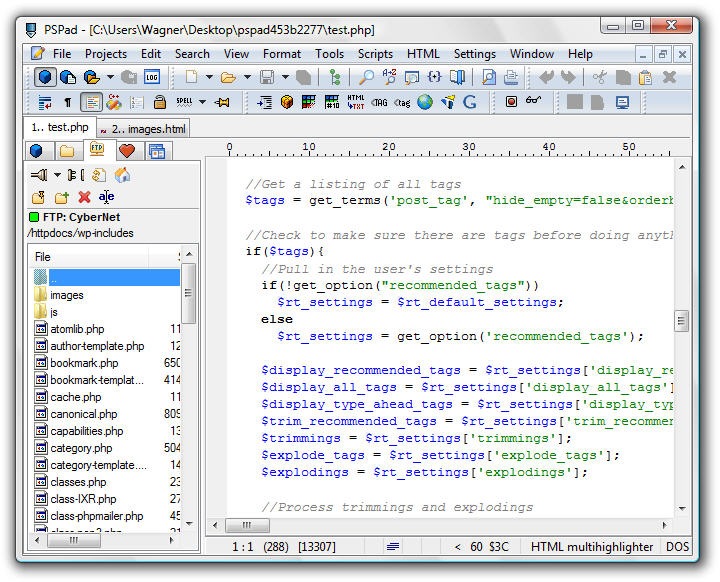Click the LOG window icon
720x582 pixels.
152,77
